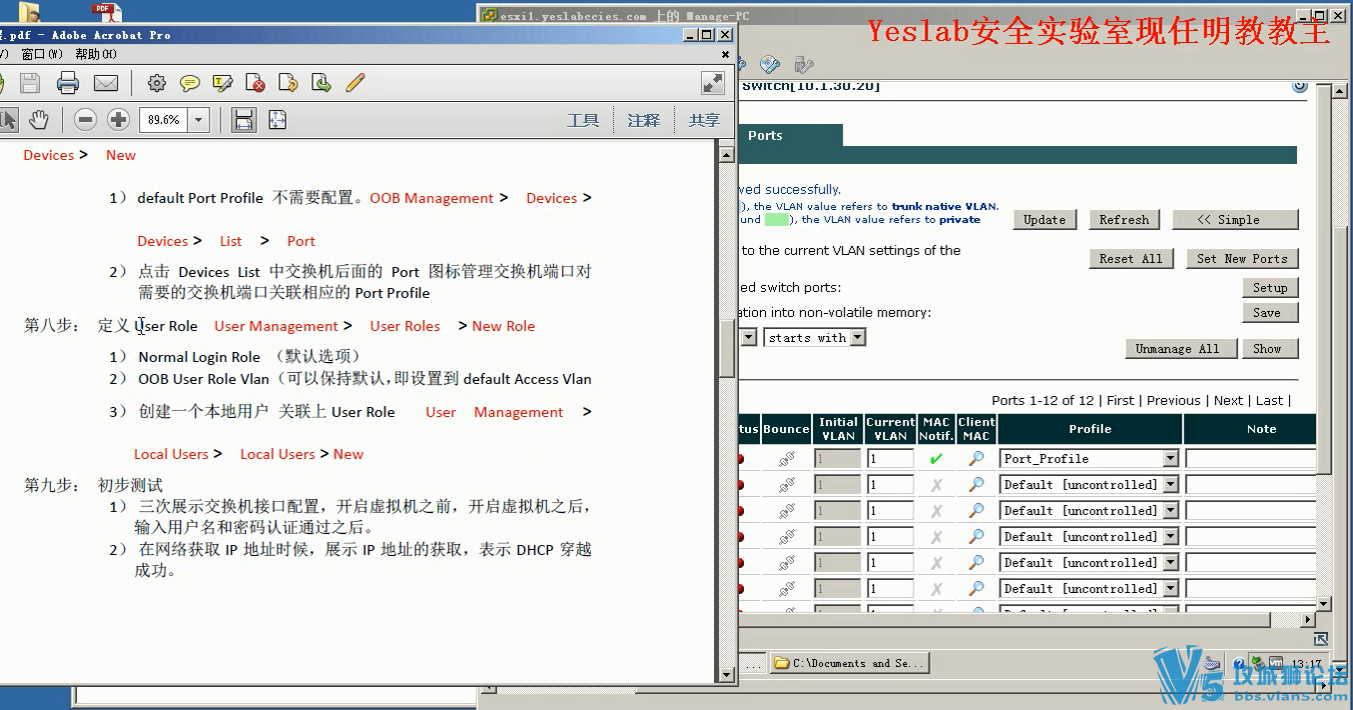
Task: Open the 共享 pane in Acrobat
Action: coord(704,120)
